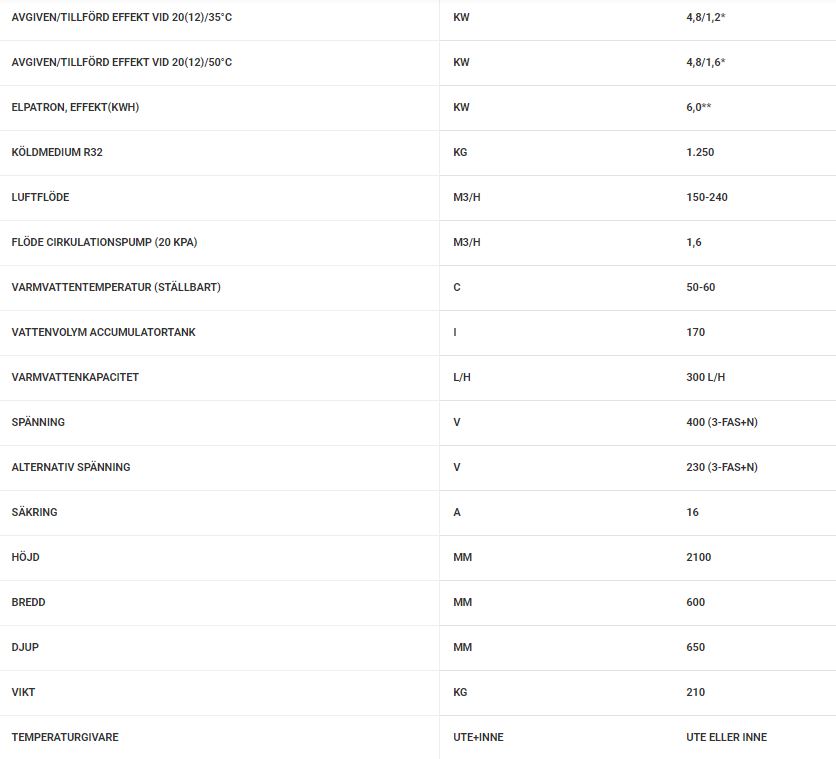This screenshot has width=836, height=759.
Task: Click the LUFTFLÖDE value 150-240
Action: coord(707,197)
